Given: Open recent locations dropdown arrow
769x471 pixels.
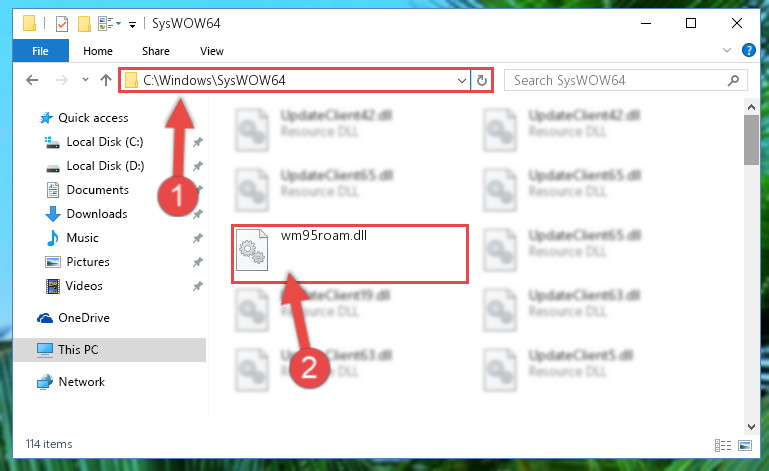Looking at the screenshot, I should (x=85, y=79).
